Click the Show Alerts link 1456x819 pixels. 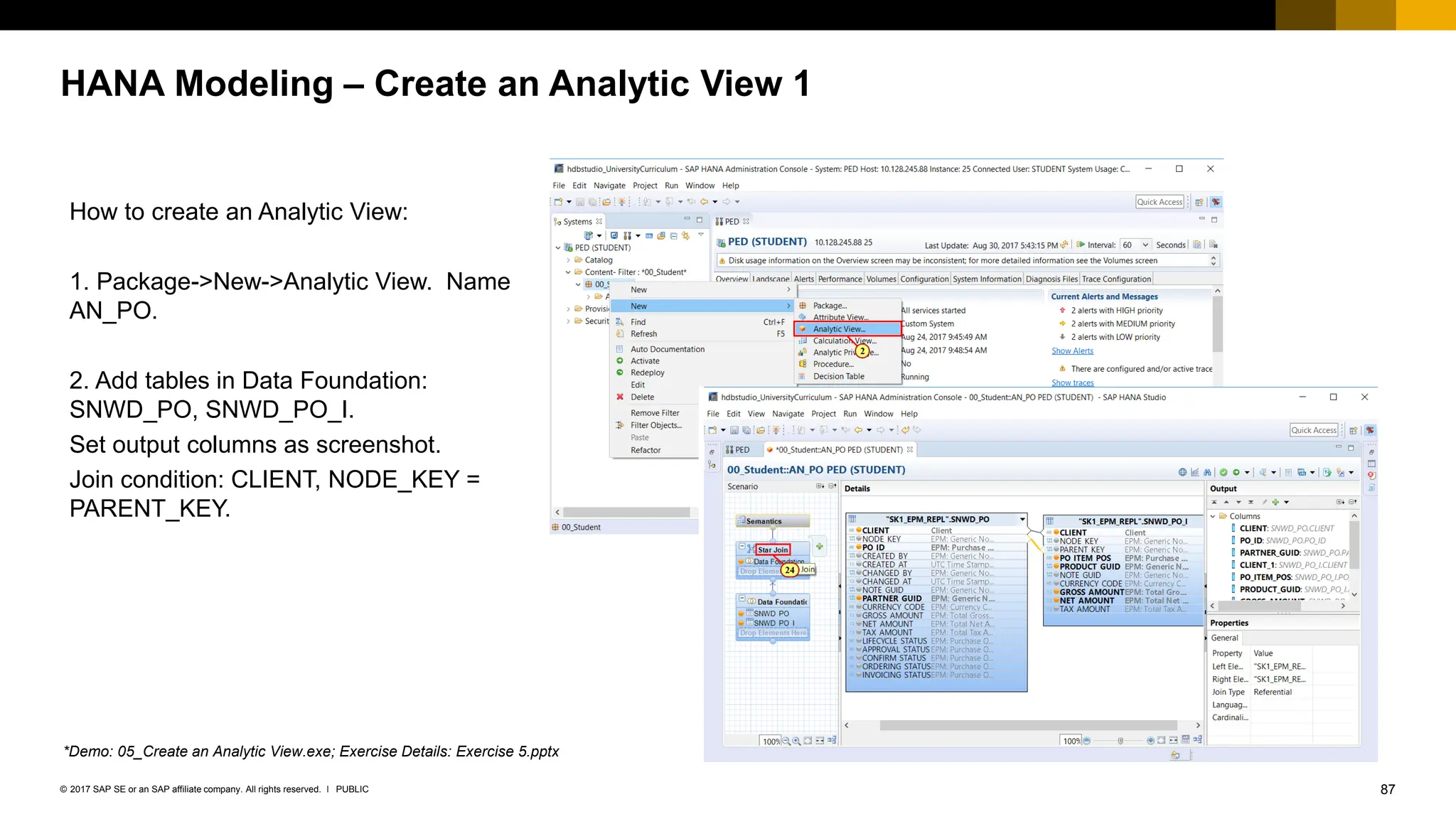[1072, 351]
